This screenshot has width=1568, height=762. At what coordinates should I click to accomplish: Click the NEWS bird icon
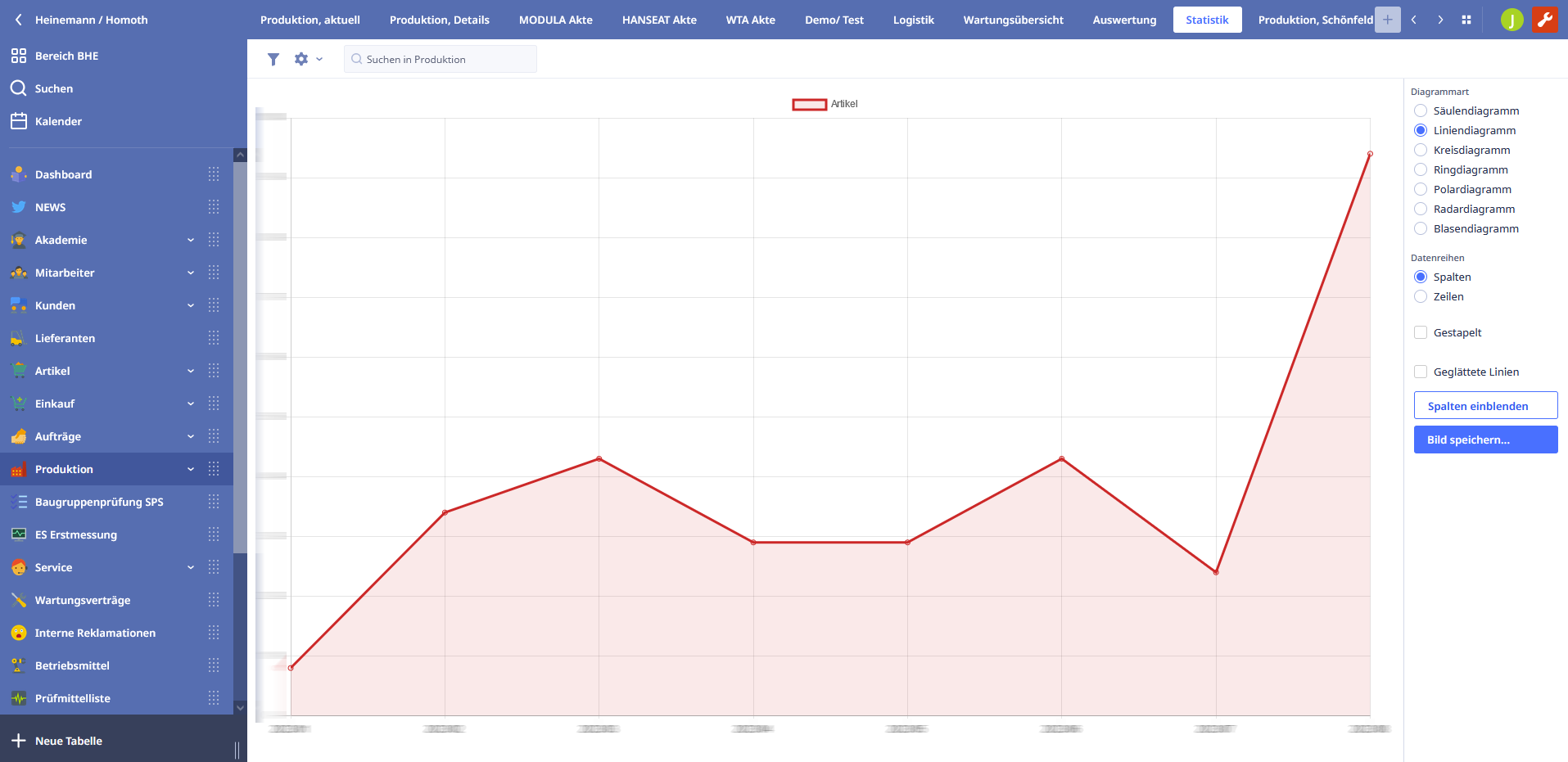tap(19, 207)
